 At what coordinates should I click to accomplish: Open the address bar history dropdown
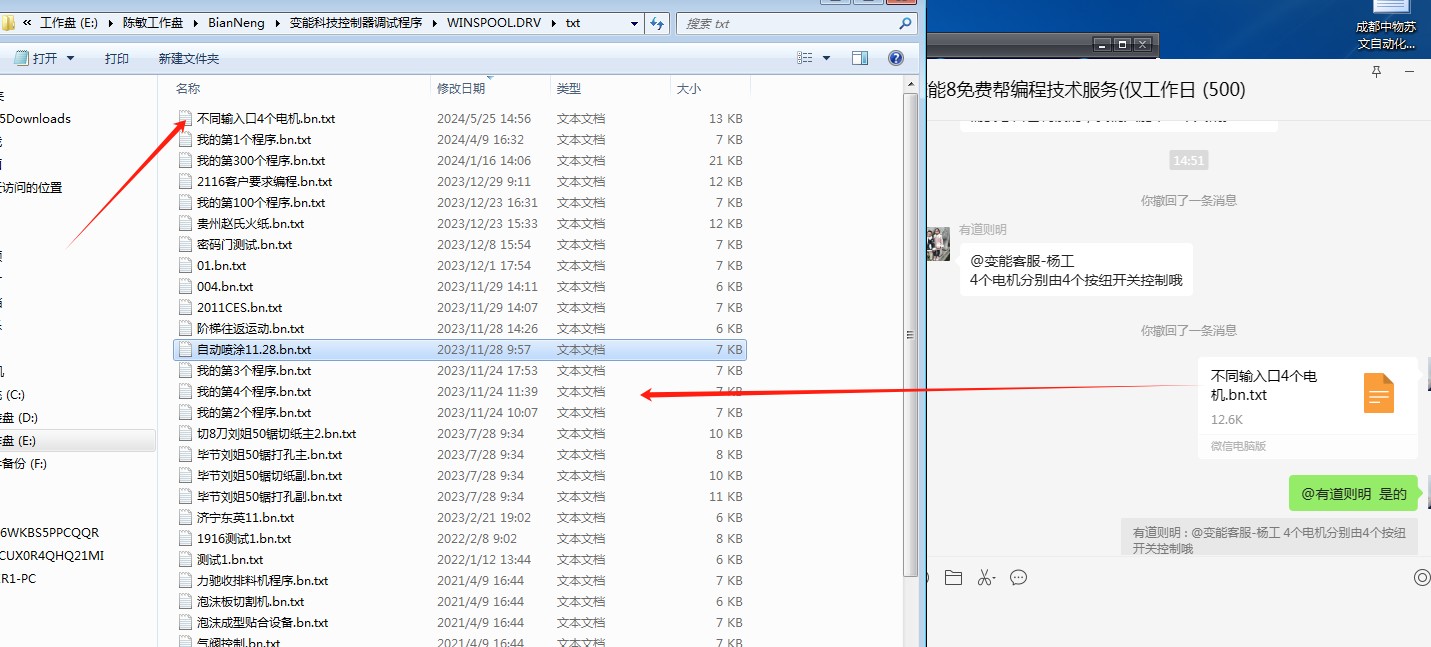coord(636,23)
